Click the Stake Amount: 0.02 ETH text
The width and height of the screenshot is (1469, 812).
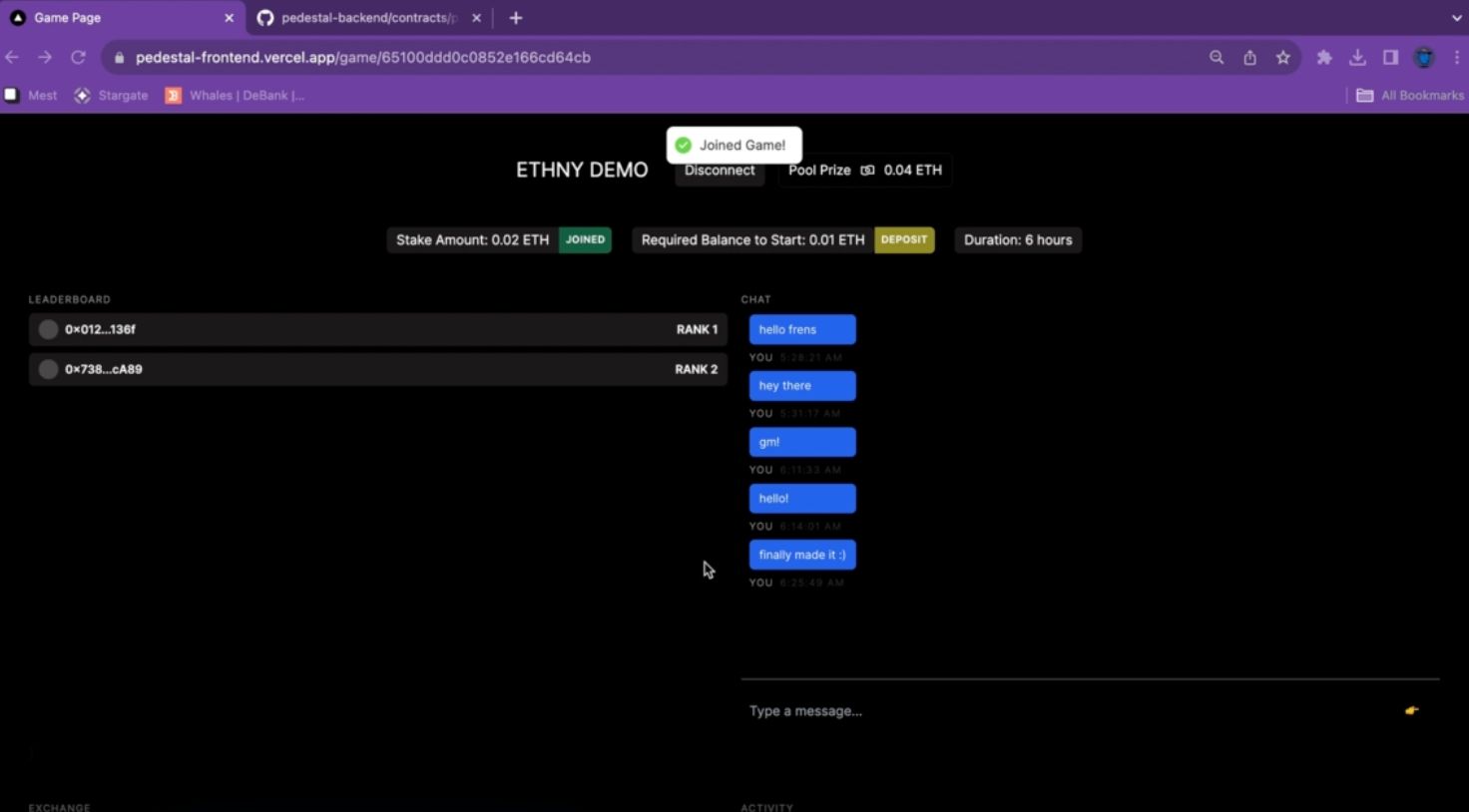[472, 240]
